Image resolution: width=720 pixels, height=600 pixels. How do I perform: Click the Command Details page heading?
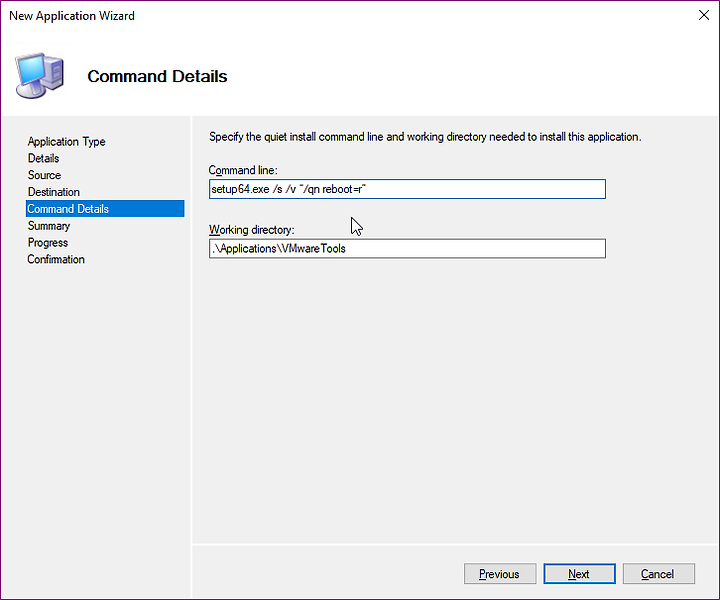(x=158, y=76)
